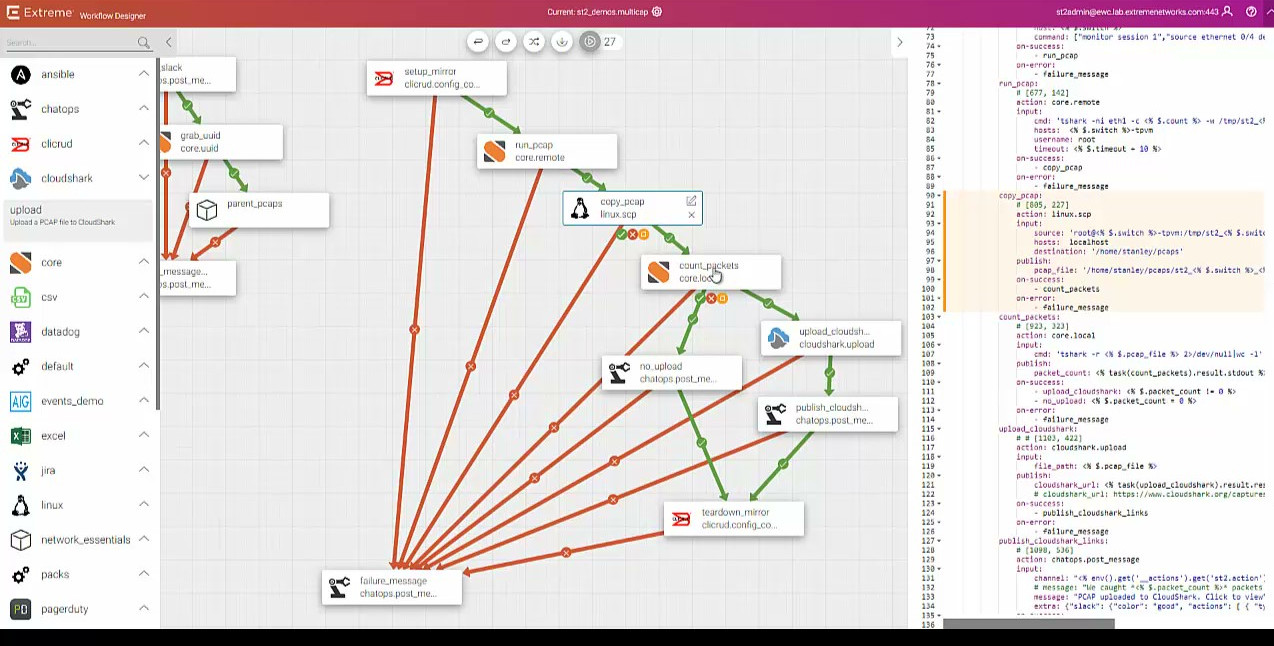
Task: Click the events_demo pack icon
Action: tap(20, 401)
